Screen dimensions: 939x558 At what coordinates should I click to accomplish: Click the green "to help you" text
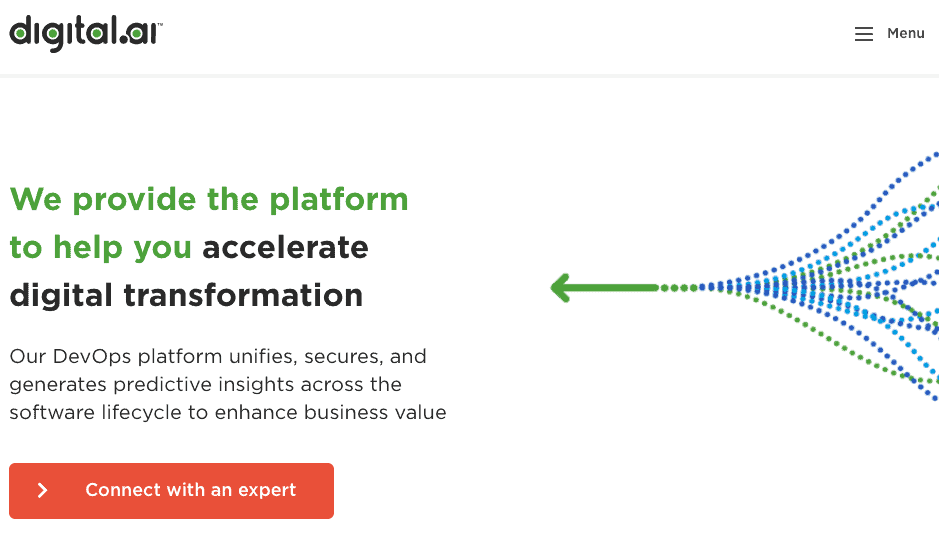pyautogui.click(x=101, y=247)
